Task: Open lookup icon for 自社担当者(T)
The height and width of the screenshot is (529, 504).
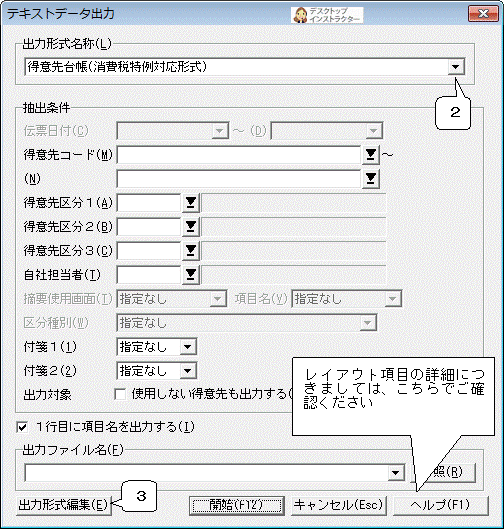Action: click(191, 275)
